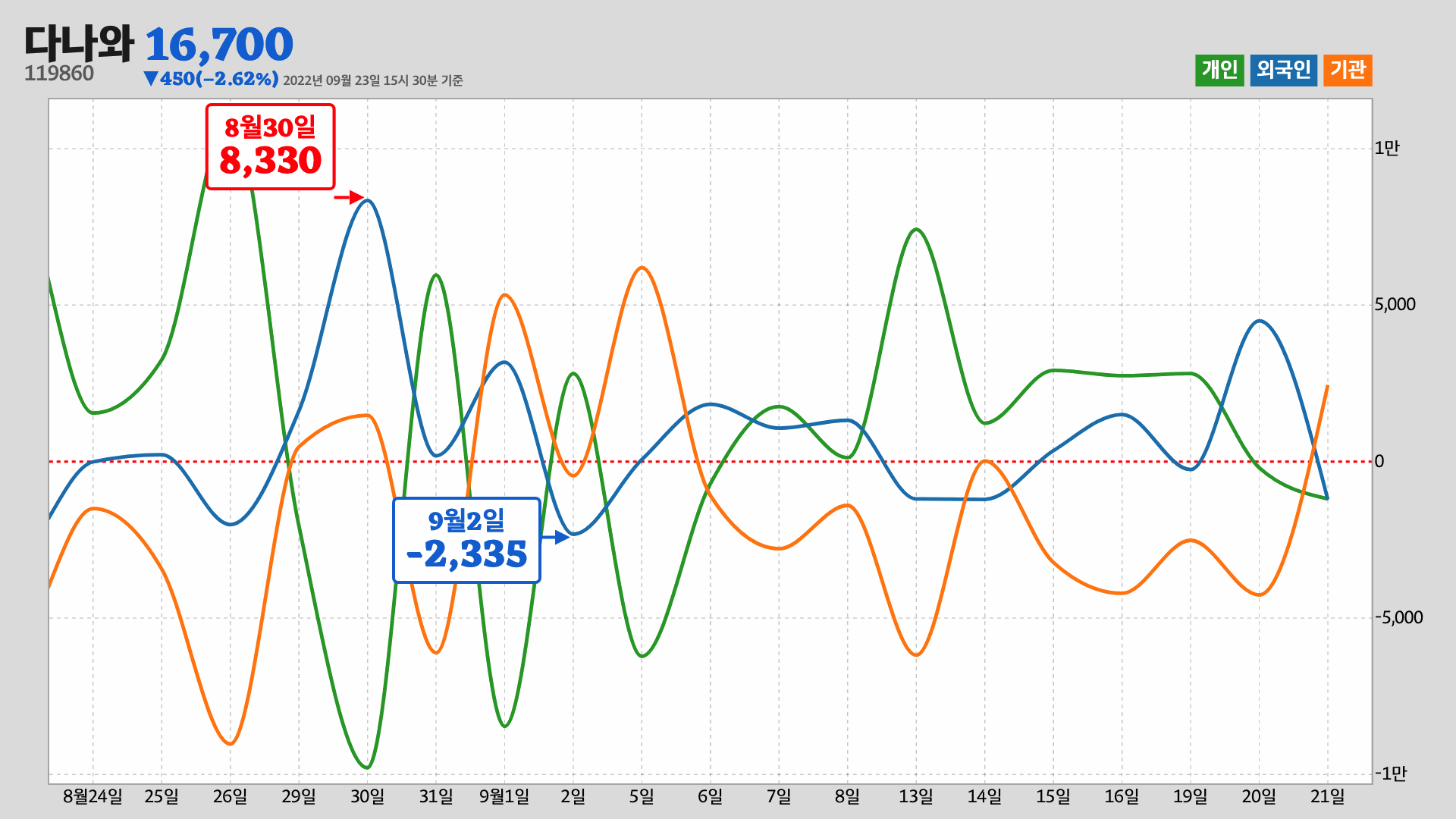The image size is (1456, 819).
Task: Click the y-axis label 1만
Action: point(1387,148)
